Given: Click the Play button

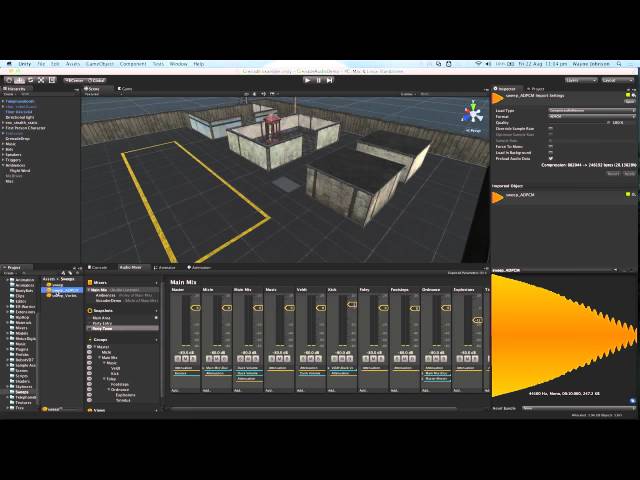Looking at the screenshot, I should pos(307,80).
